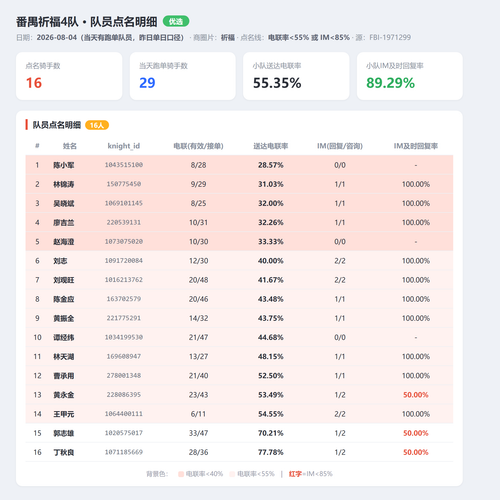
Task: Click the date text 2026-08-04
Action: click(x=57, y=37)
